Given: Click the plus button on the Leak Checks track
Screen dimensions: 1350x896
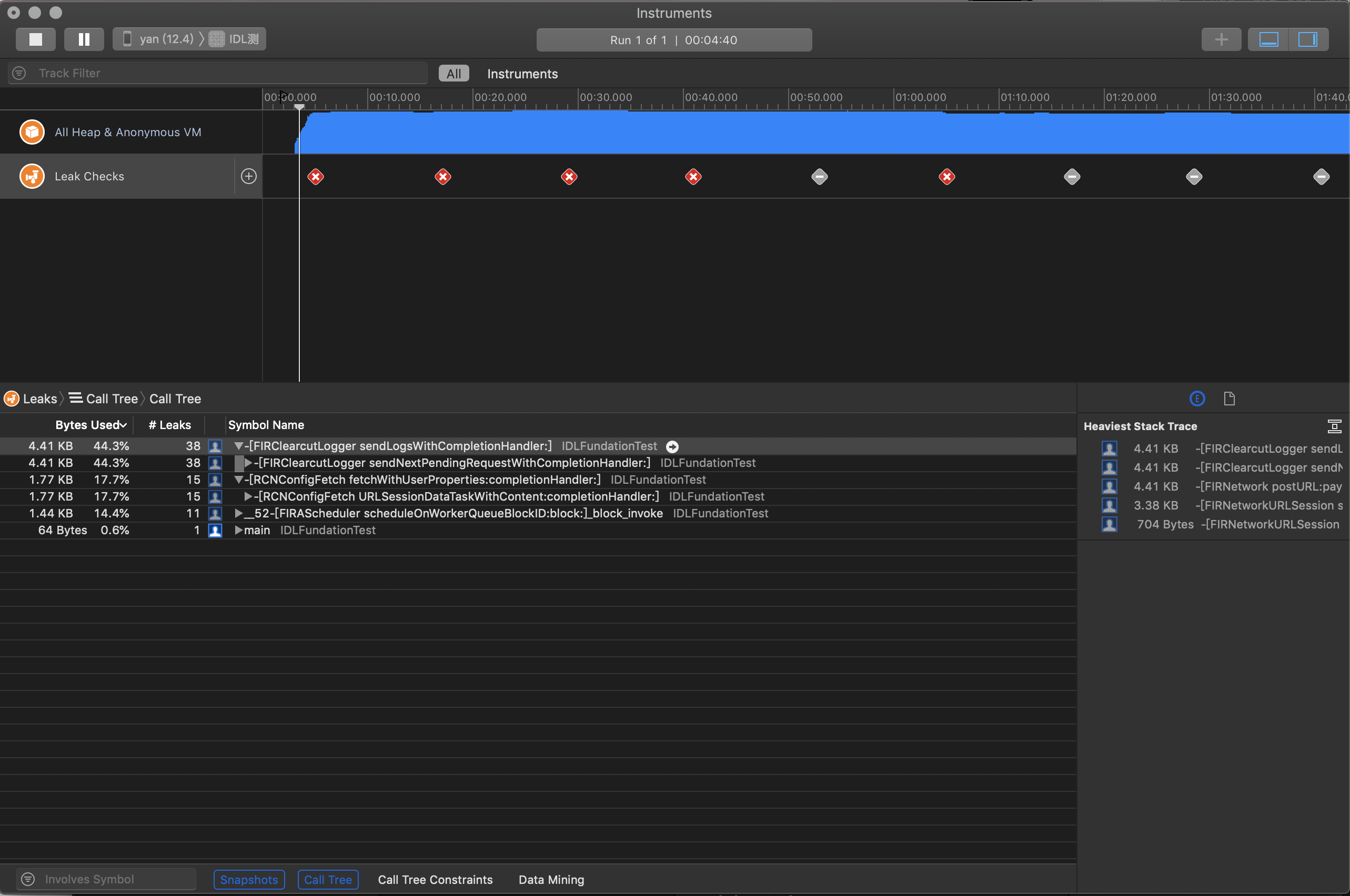Looking at the screenshot, I should point(248,176).
